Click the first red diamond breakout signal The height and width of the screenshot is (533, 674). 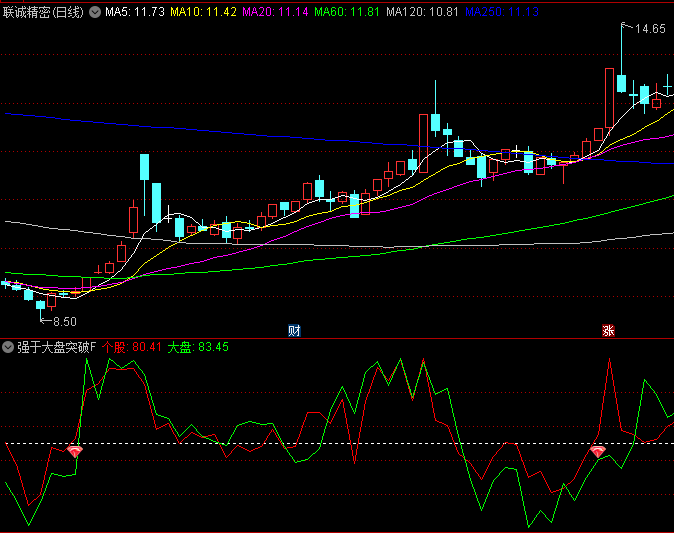coord(75,451)
